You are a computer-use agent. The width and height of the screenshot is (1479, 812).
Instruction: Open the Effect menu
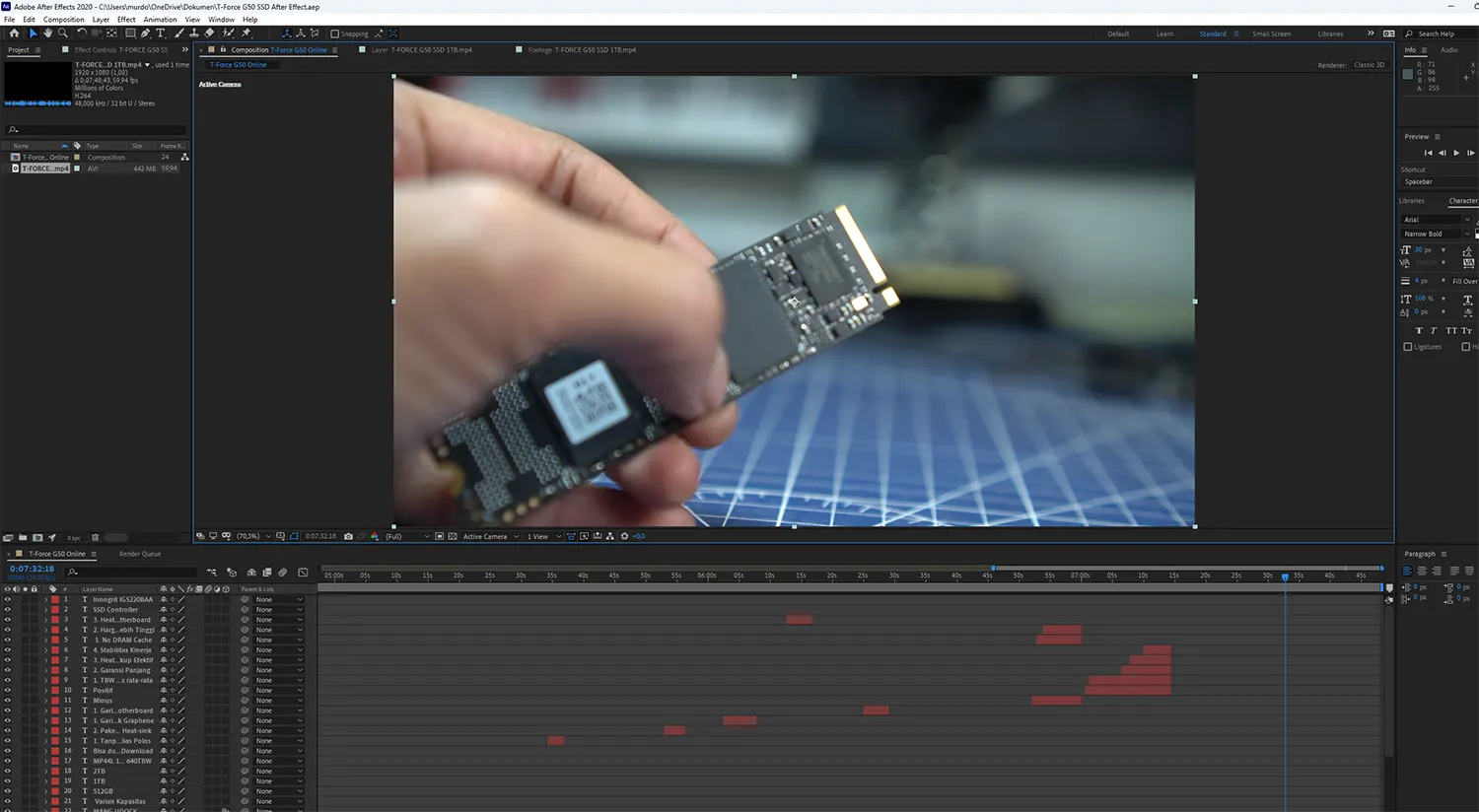coord(125,19)
